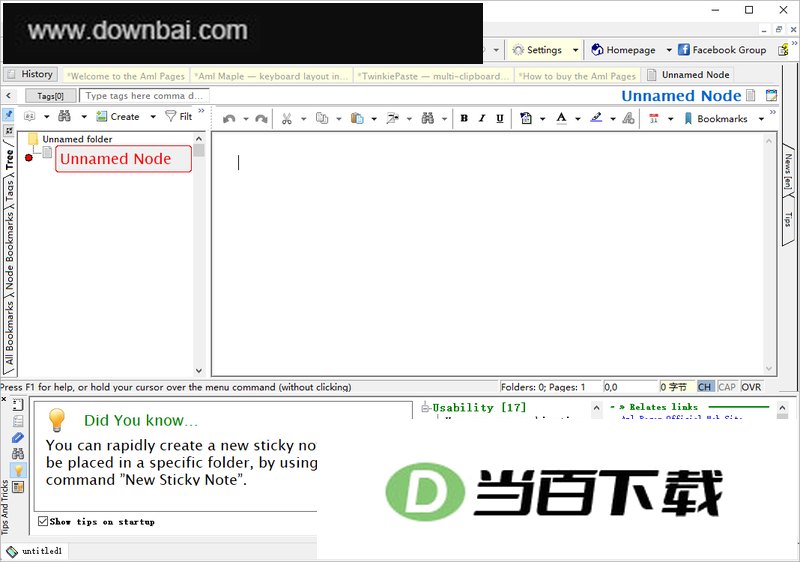Click the Tags[0] button
Image resolution: width=800 pixels, height=562 pixels.
[51, 96]
